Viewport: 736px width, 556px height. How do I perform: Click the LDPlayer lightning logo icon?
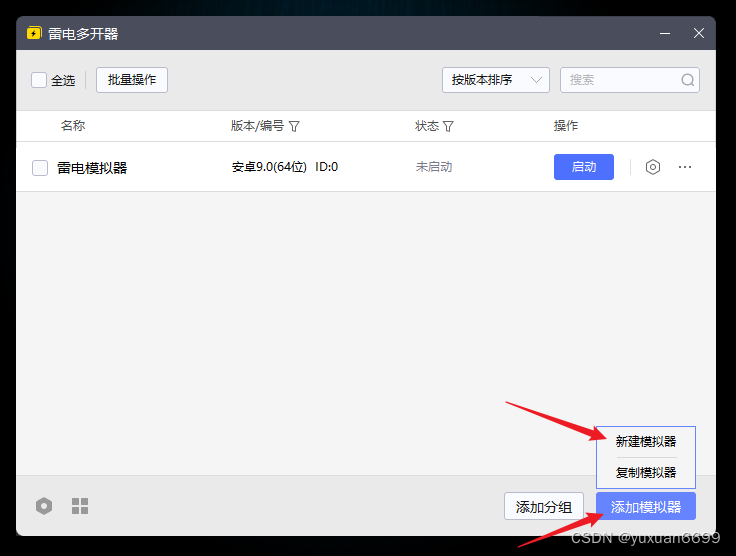[x=34, y=33]
